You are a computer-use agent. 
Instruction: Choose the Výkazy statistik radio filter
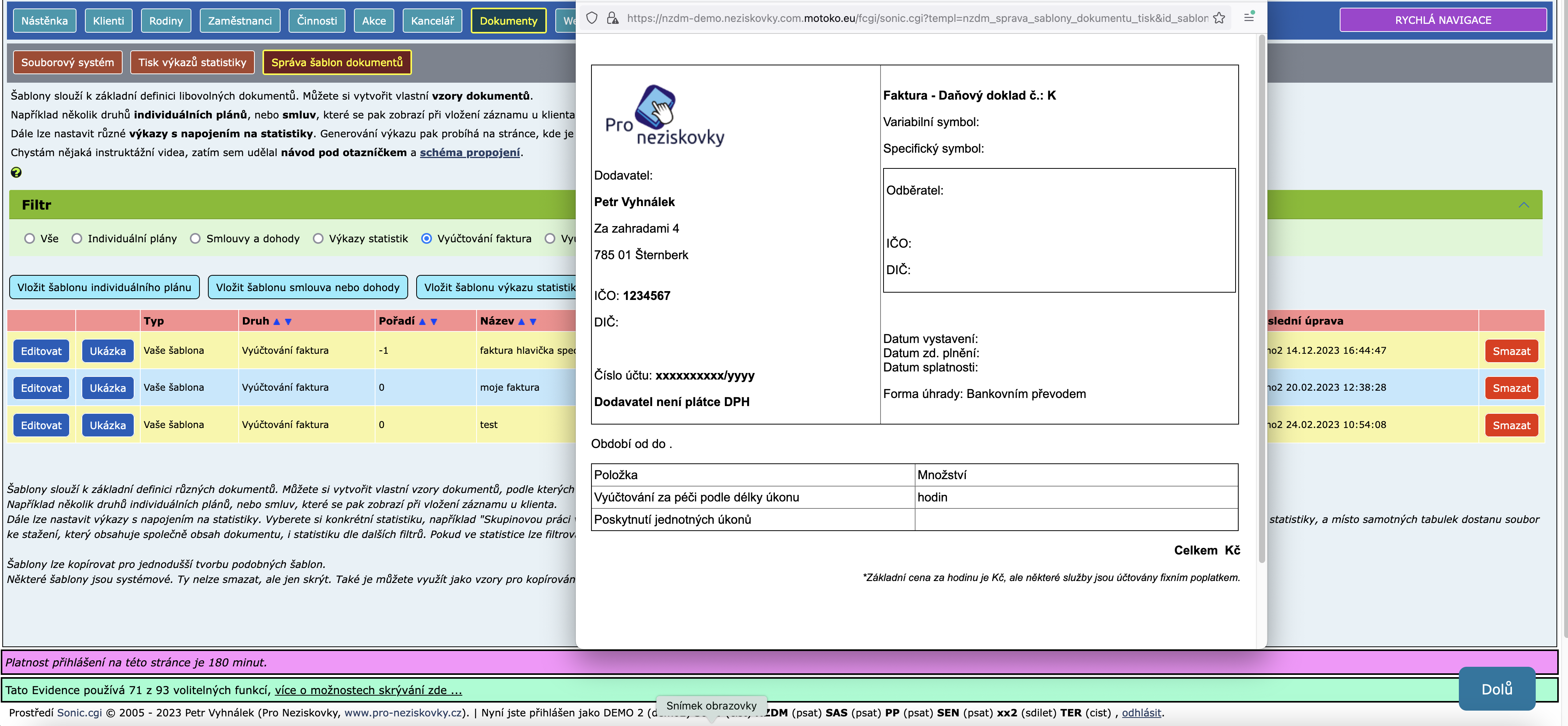pos(318,239)
